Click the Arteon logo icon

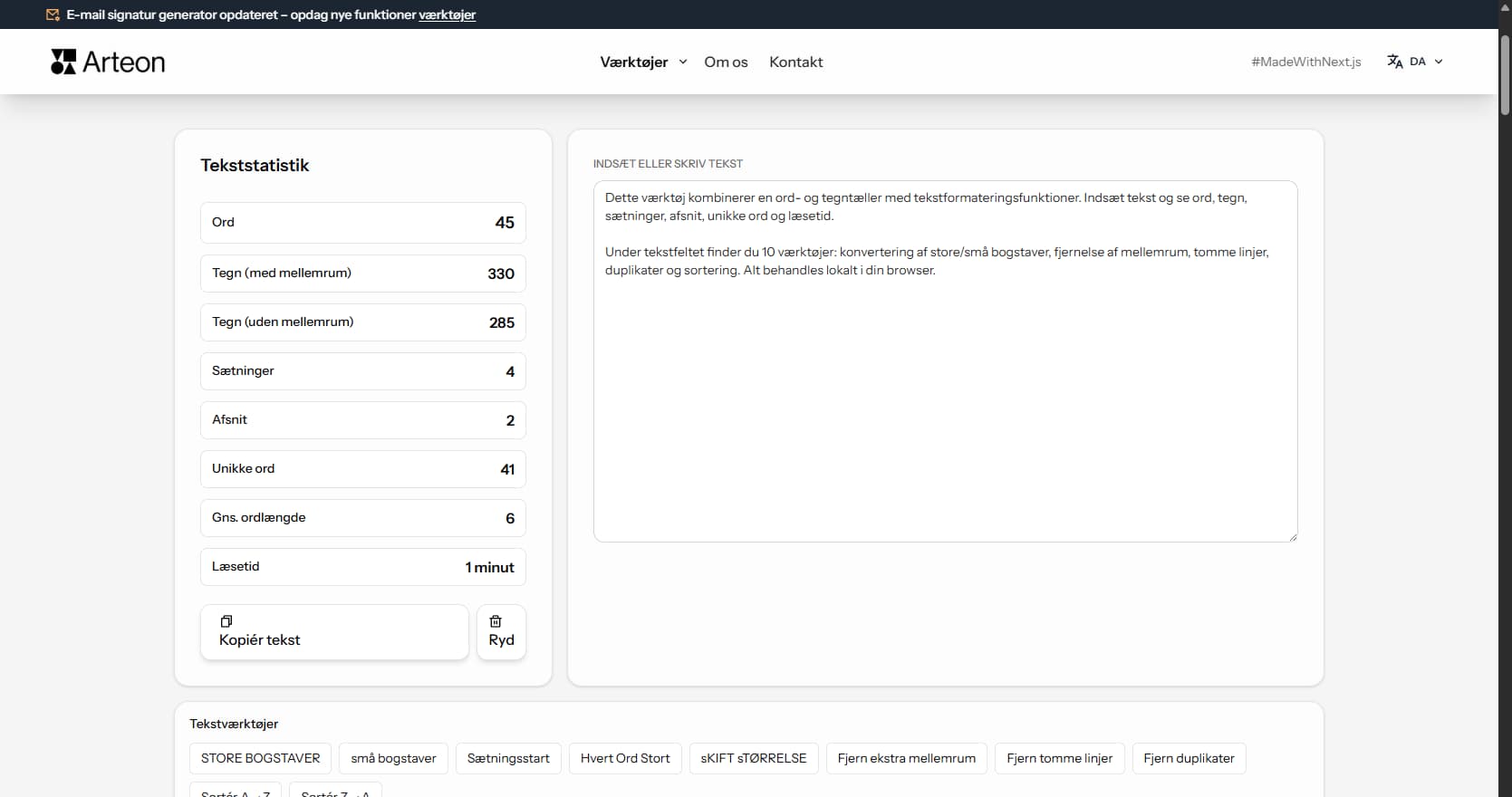tap(63, 62)
